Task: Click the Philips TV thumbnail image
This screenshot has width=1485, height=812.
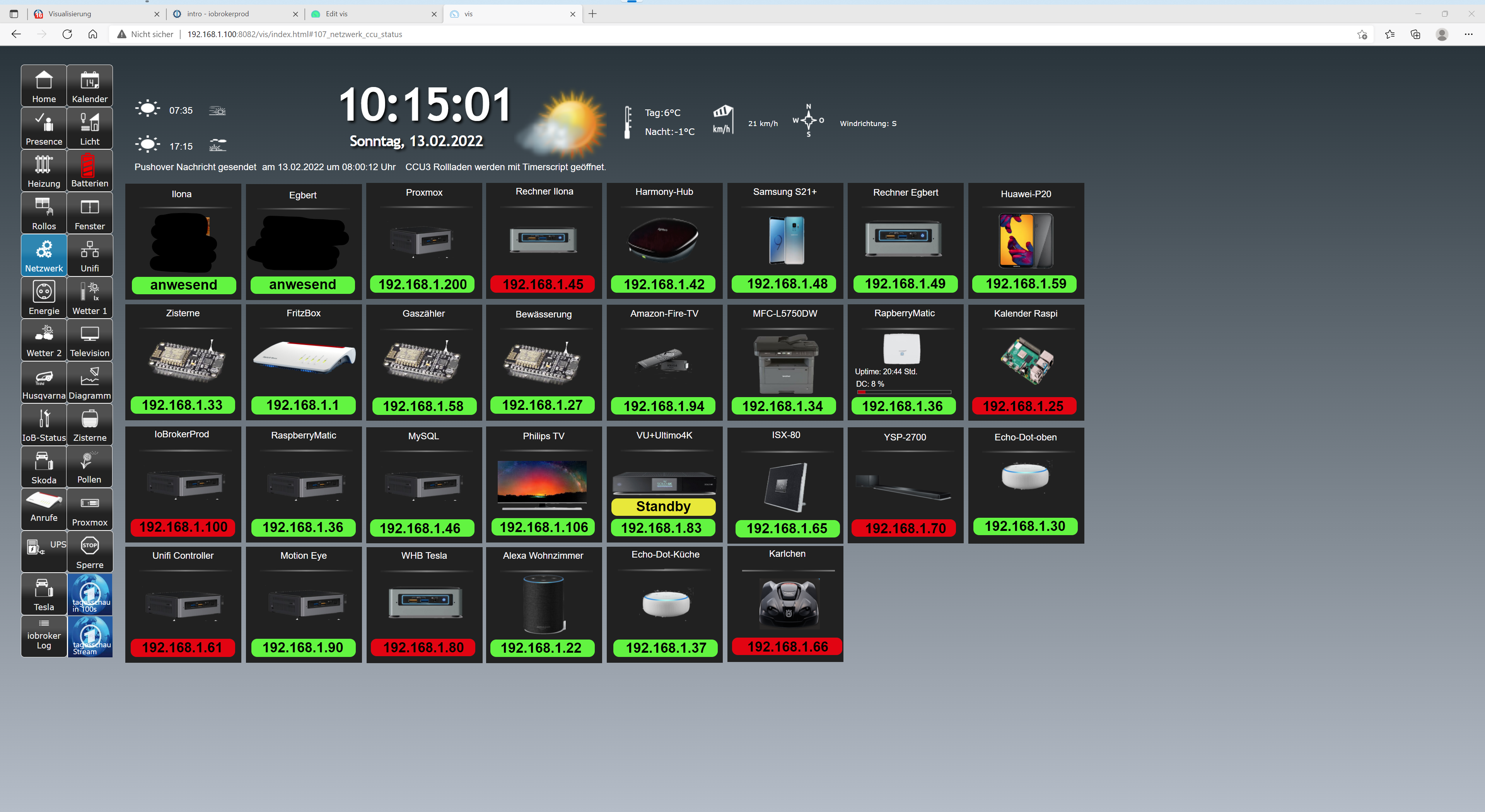Action: [x=542, y=483]
